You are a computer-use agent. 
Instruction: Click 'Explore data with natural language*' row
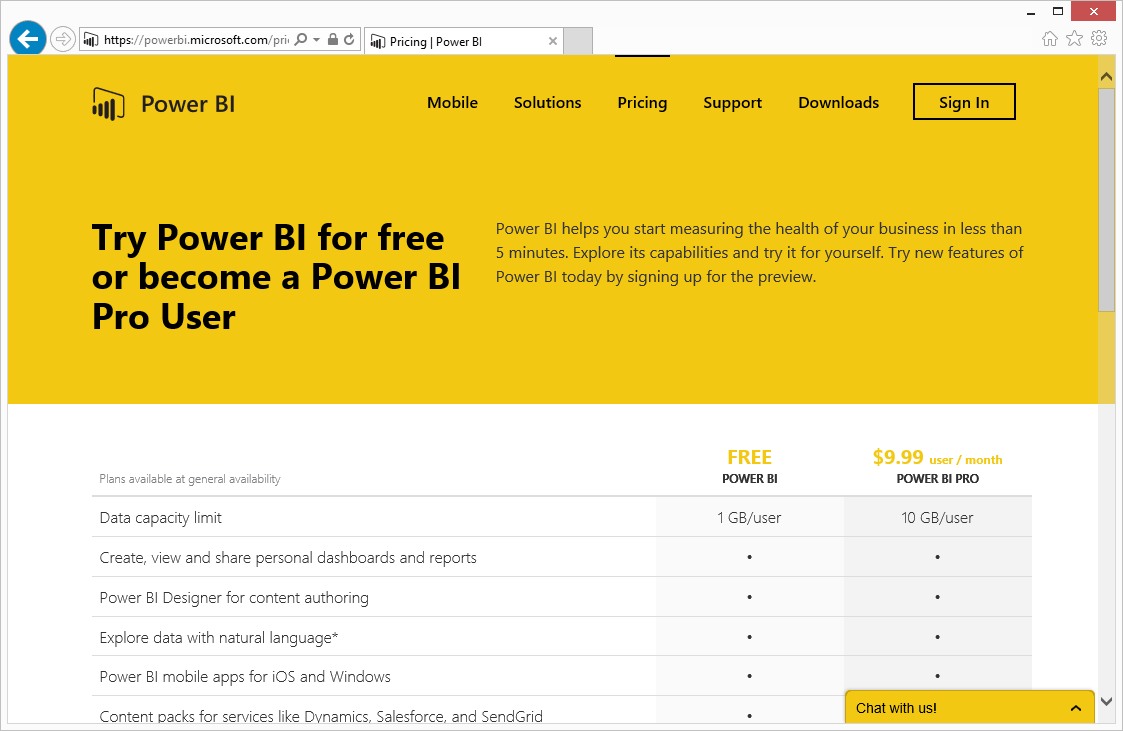pyautogui.click(x=562, y=637)
